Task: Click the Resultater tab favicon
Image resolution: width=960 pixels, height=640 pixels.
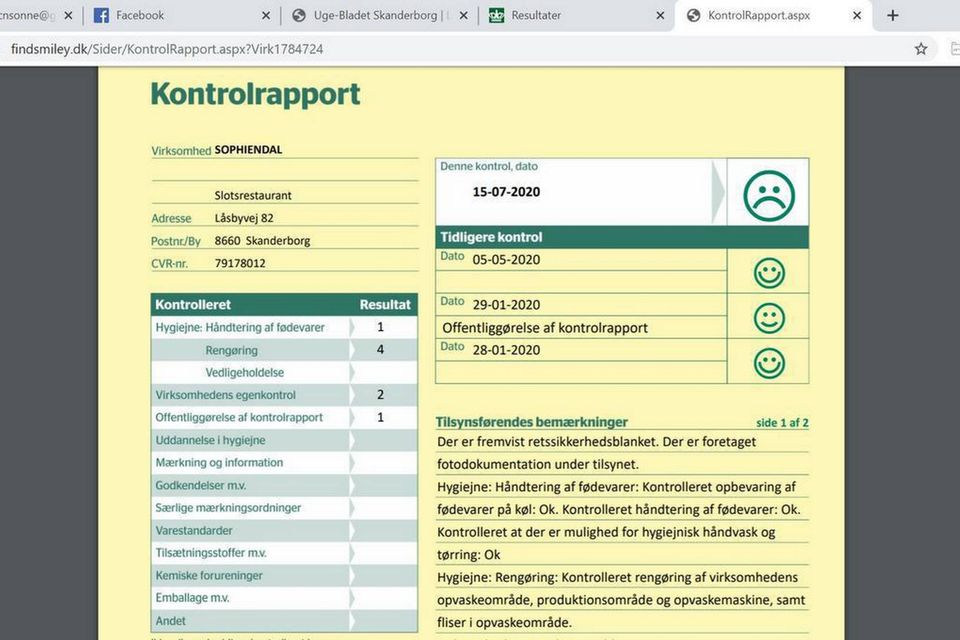Action: 496,15
